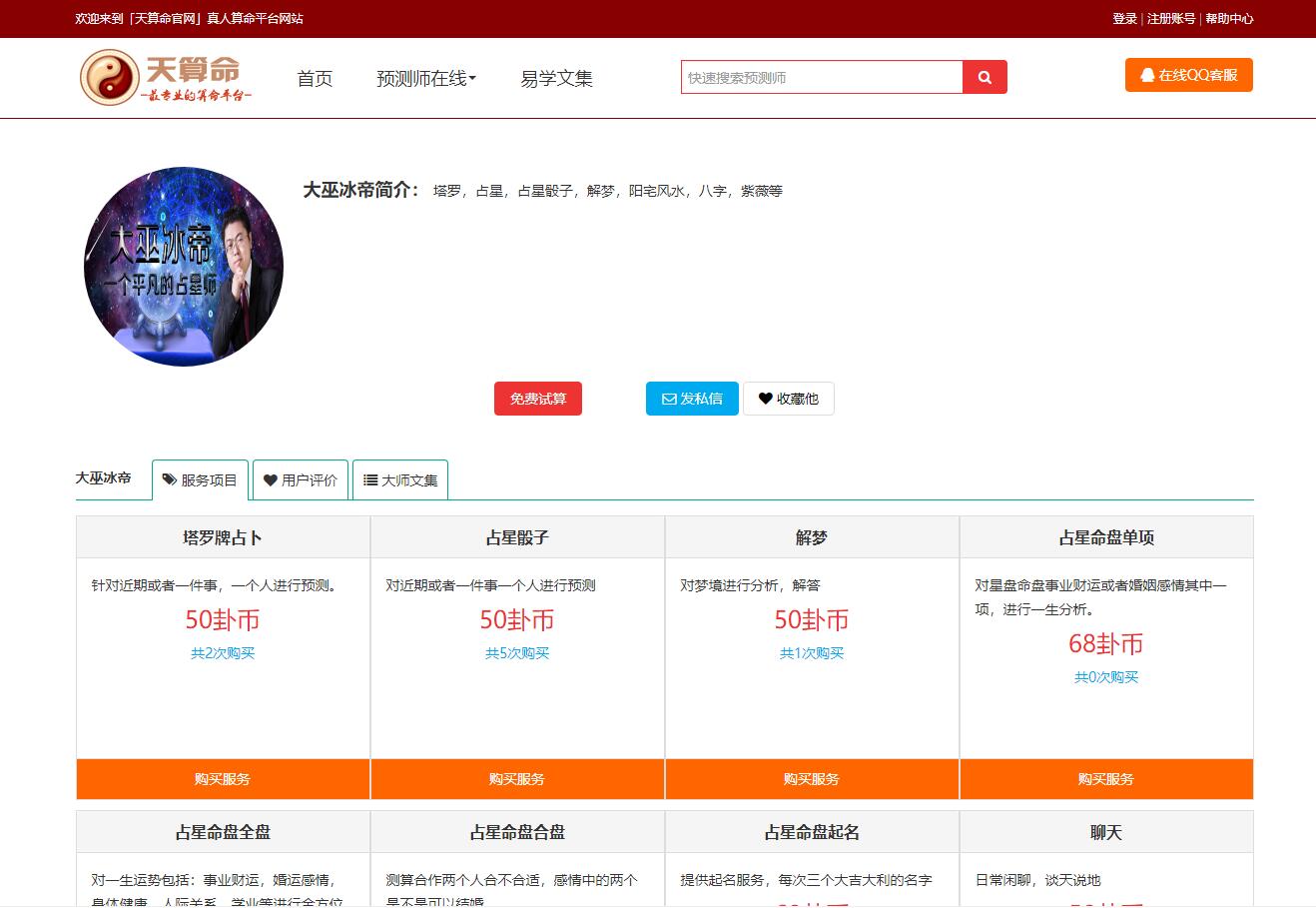Click 共2次购买 under 塔罗牌占卜

[x=223, y=653]
